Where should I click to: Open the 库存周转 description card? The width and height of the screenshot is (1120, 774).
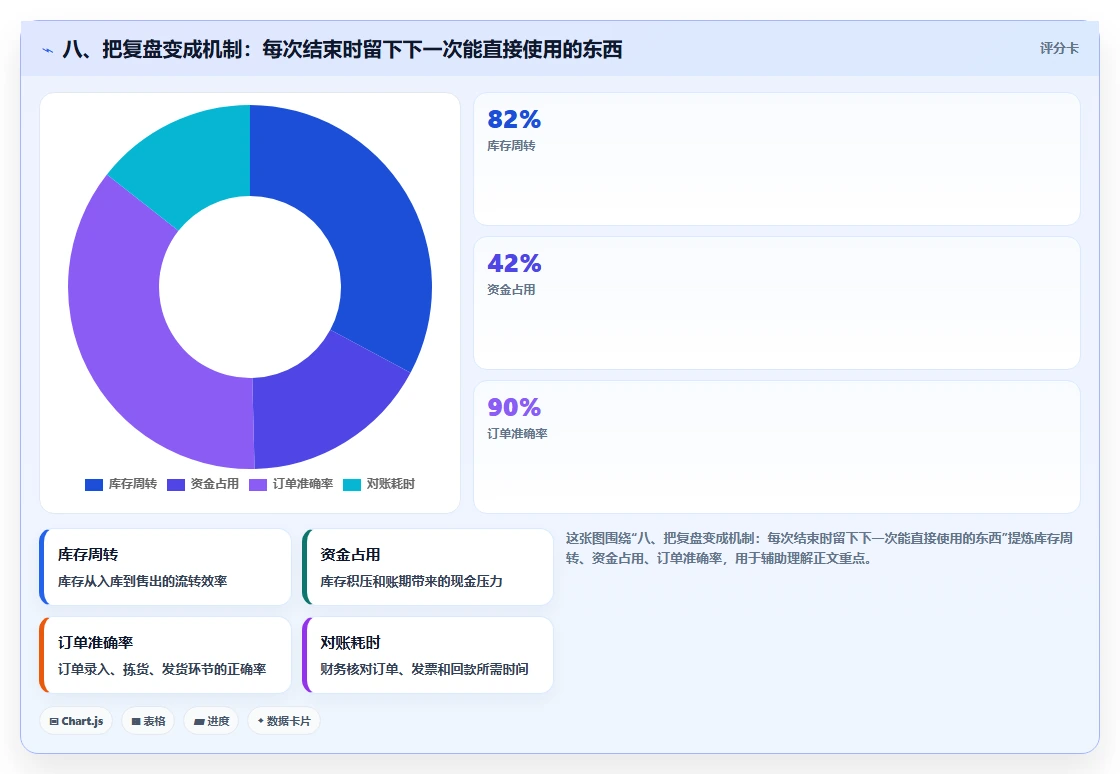[165, 567]
